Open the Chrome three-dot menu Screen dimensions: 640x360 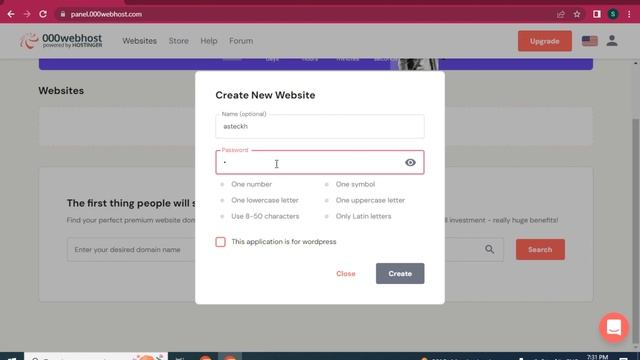pos(629,14)
